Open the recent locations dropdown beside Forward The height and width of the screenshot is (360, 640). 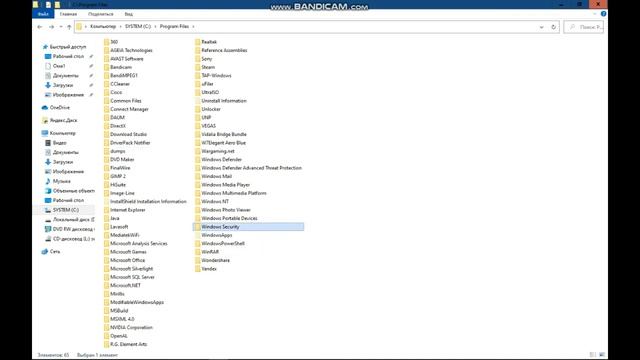click(61, 27)
